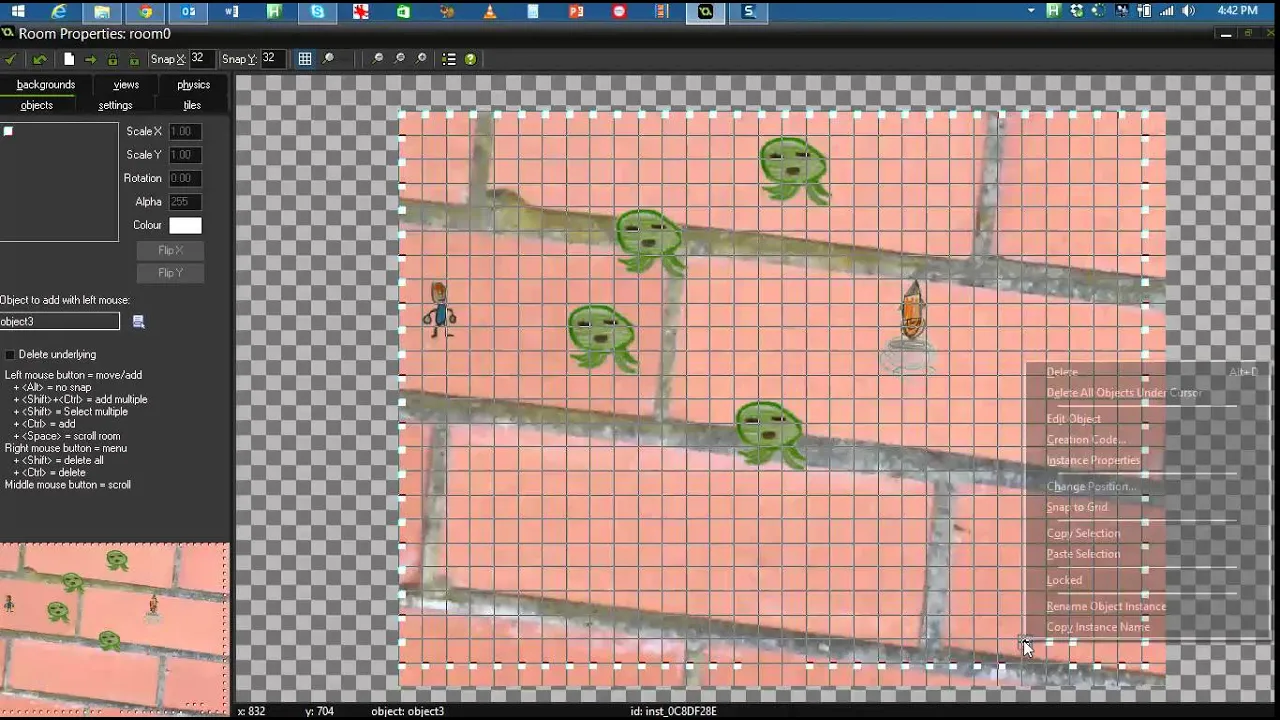The width and height of the screenshot is (1280, 720).
Task: Choose Paste Selection in context menu
Action: 1083,554
